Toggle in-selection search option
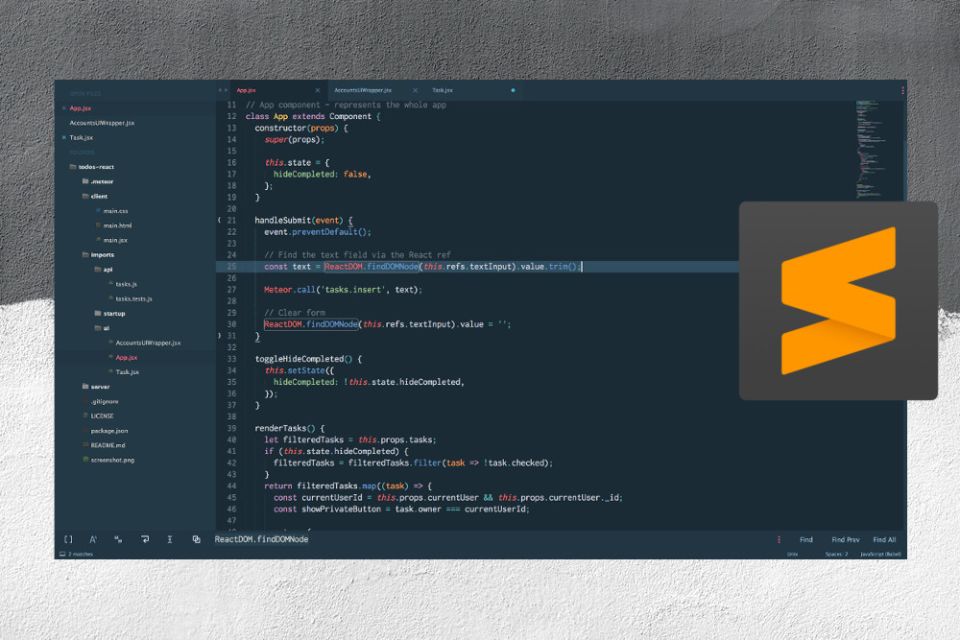 [170, 540]
